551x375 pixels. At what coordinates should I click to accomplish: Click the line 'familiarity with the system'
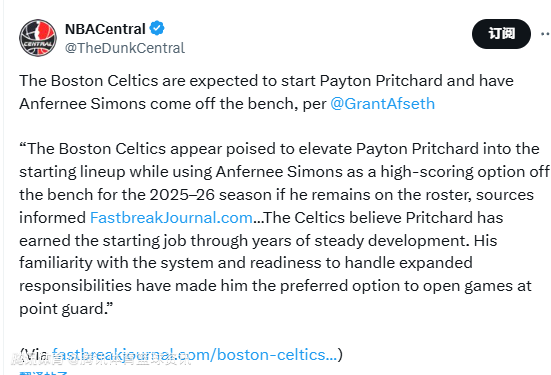(x=246, y=263)
